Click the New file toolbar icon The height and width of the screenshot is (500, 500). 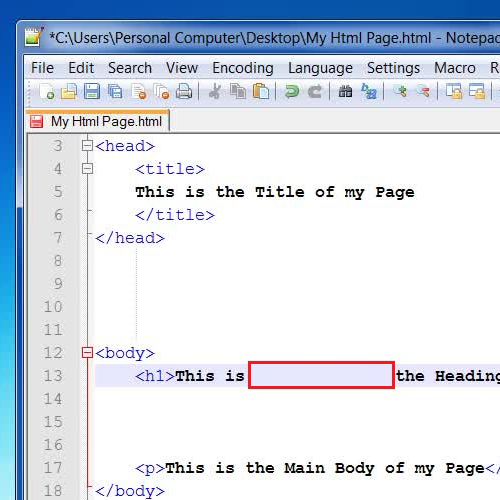[x=47, y=91]
